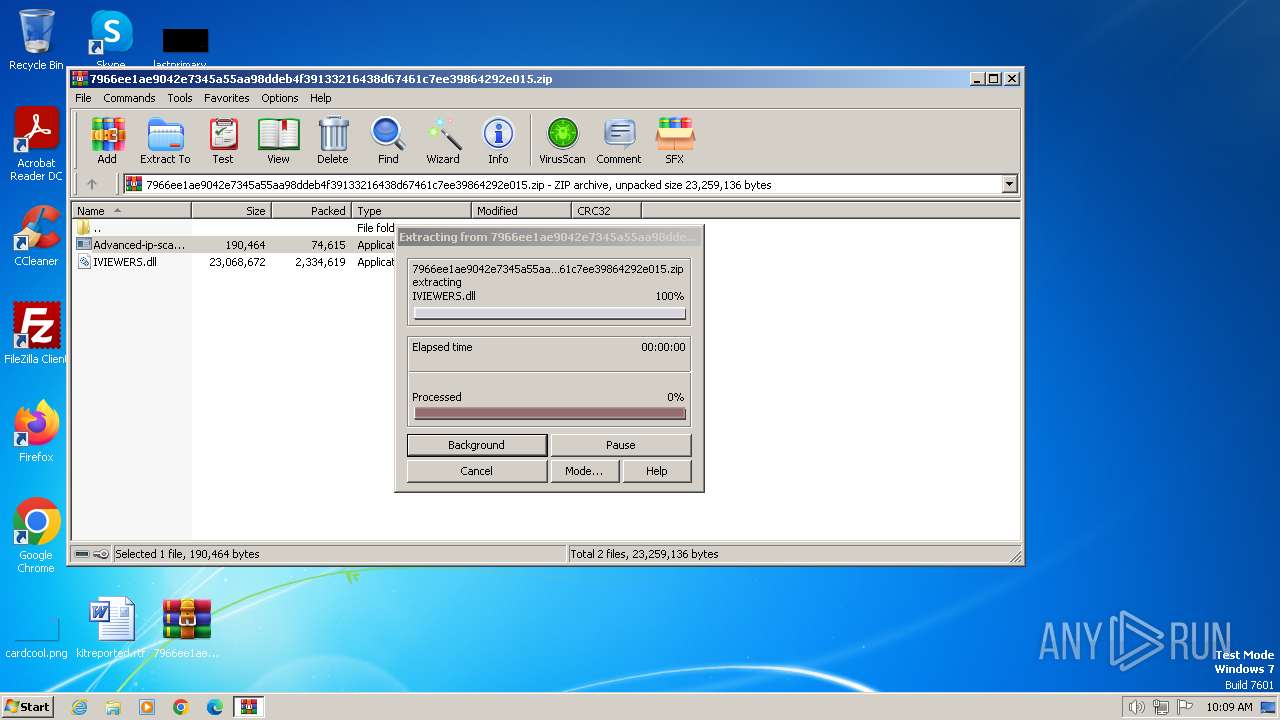Image resolution: width=1280 pixels, height=720 pixels.
Task: Run the Test archive tool
Action: (223, 140)
